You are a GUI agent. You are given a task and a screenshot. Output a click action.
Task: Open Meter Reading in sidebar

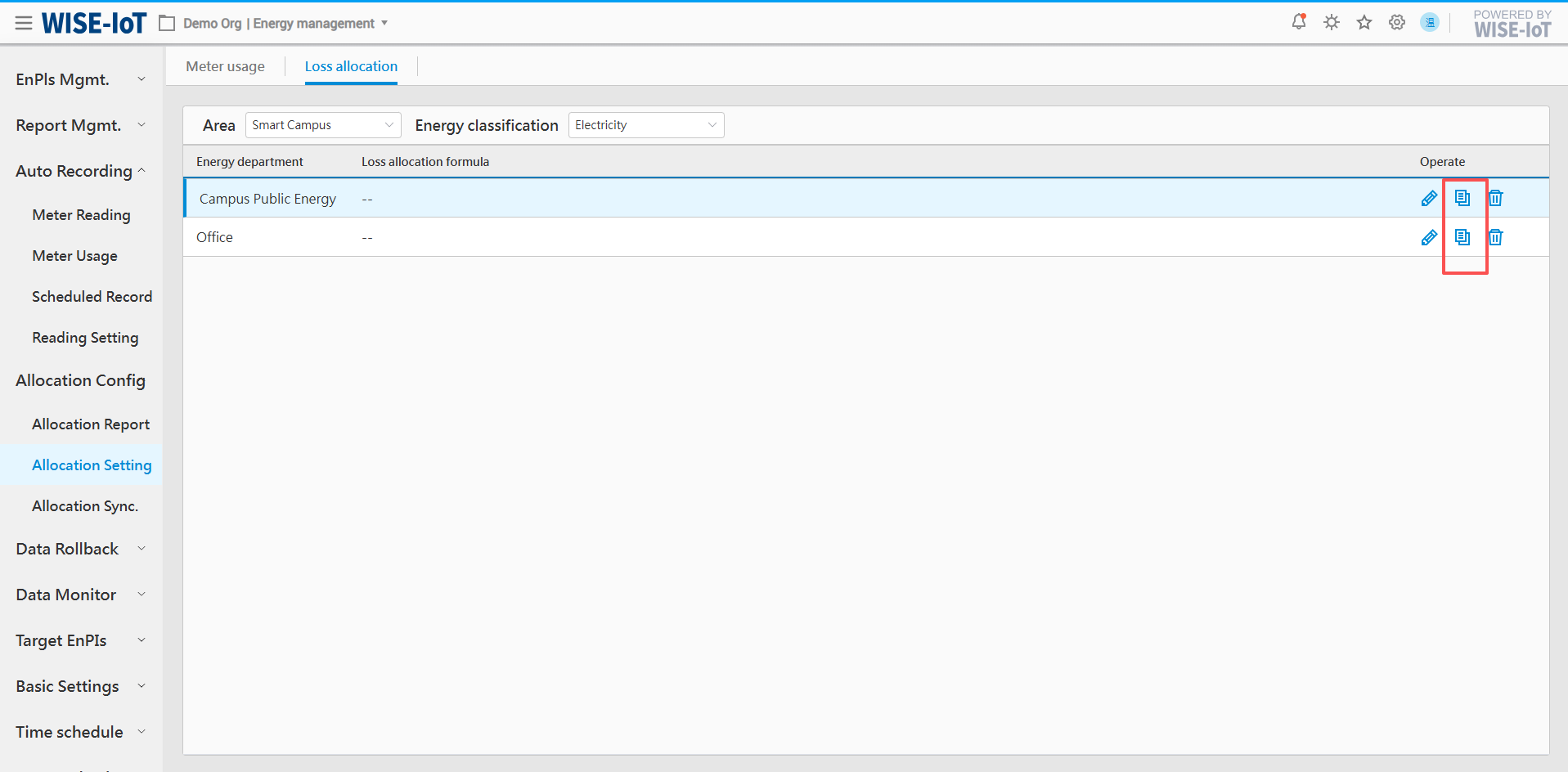81,215
